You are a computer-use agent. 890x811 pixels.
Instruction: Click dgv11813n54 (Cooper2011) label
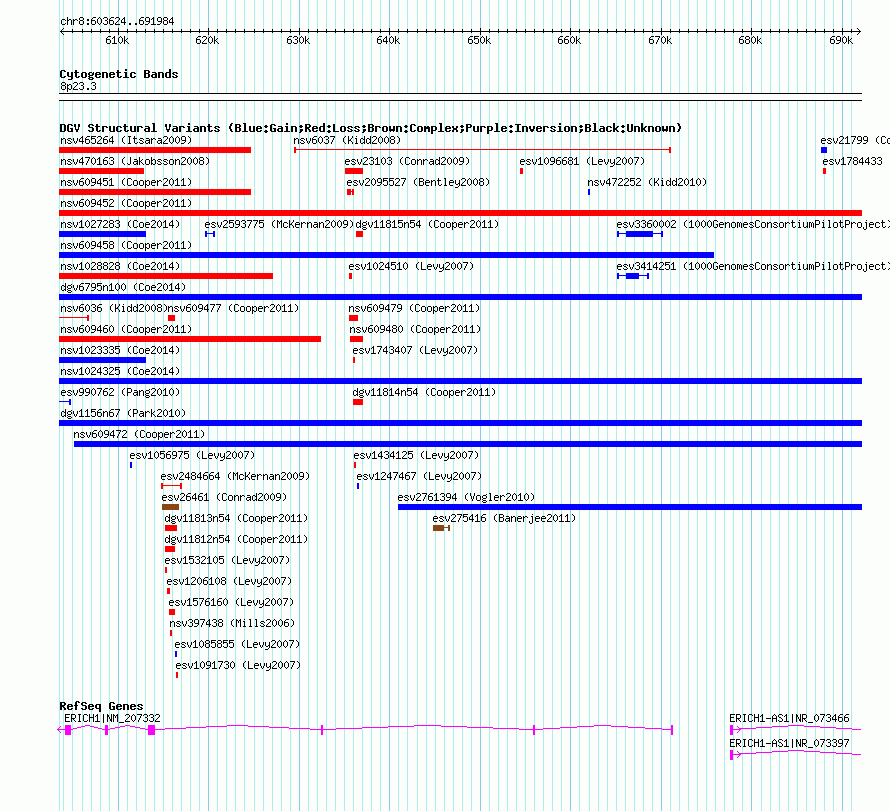coord(236,518)
